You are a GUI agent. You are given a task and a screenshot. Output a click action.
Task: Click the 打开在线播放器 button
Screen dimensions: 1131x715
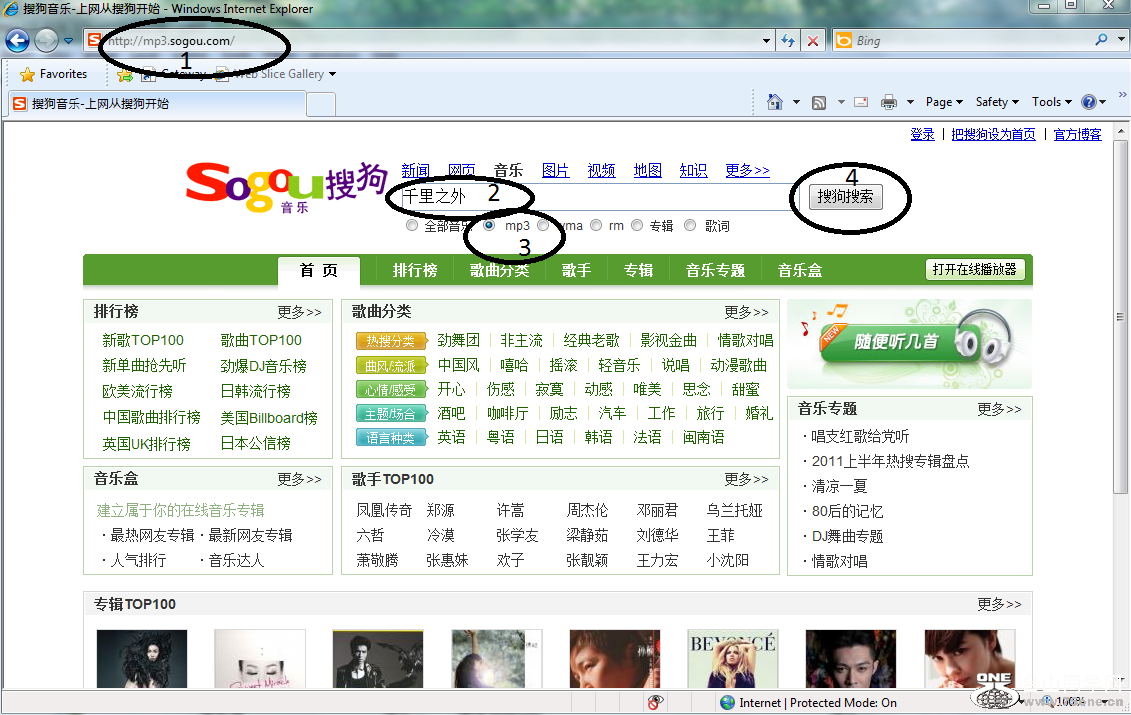click(974, 270)
